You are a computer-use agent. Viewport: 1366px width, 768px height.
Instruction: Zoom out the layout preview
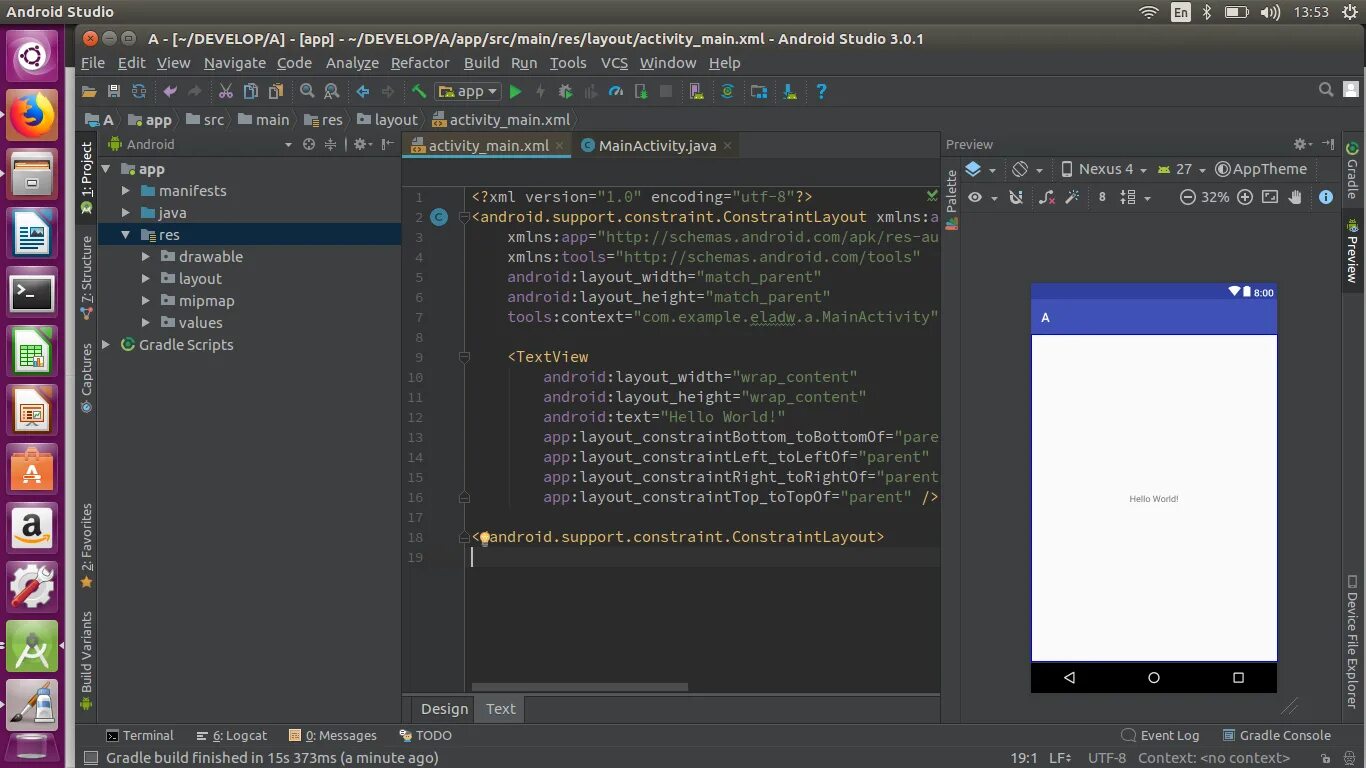[x=1188, y=197]
